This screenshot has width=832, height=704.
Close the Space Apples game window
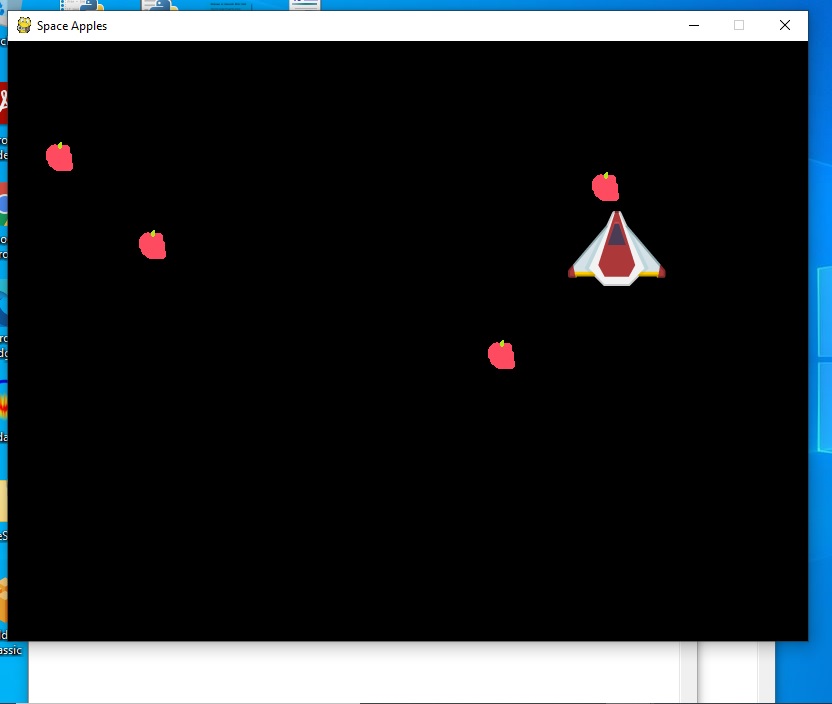785,25
